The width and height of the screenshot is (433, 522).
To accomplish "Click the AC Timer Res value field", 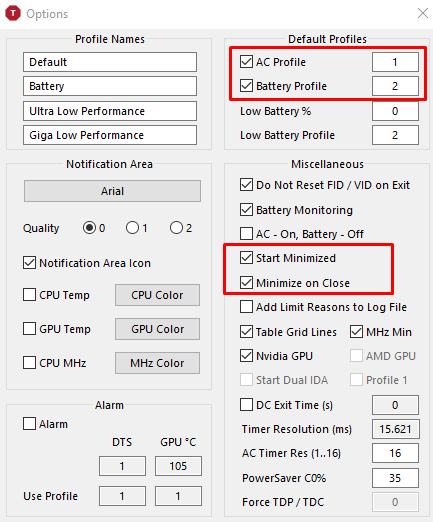I will click(x=395, y=453).
